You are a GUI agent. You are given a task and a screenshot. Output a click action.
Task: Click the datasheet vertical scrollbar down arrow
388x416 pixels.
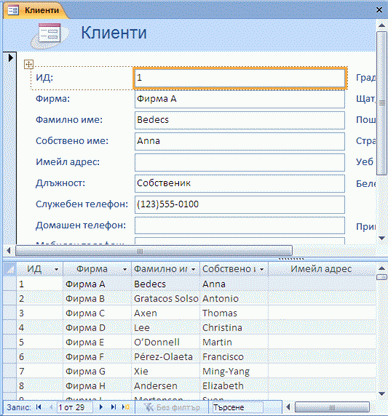382,394
